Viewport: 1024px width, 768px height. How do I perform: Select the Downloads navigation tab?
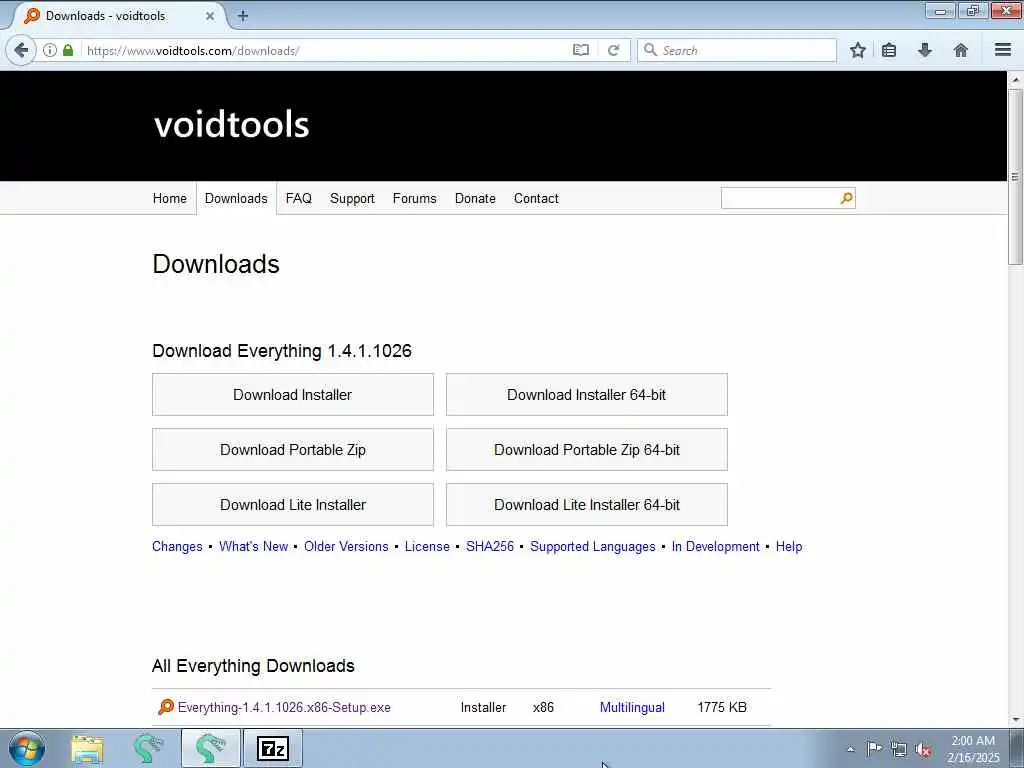coord(236,198)
